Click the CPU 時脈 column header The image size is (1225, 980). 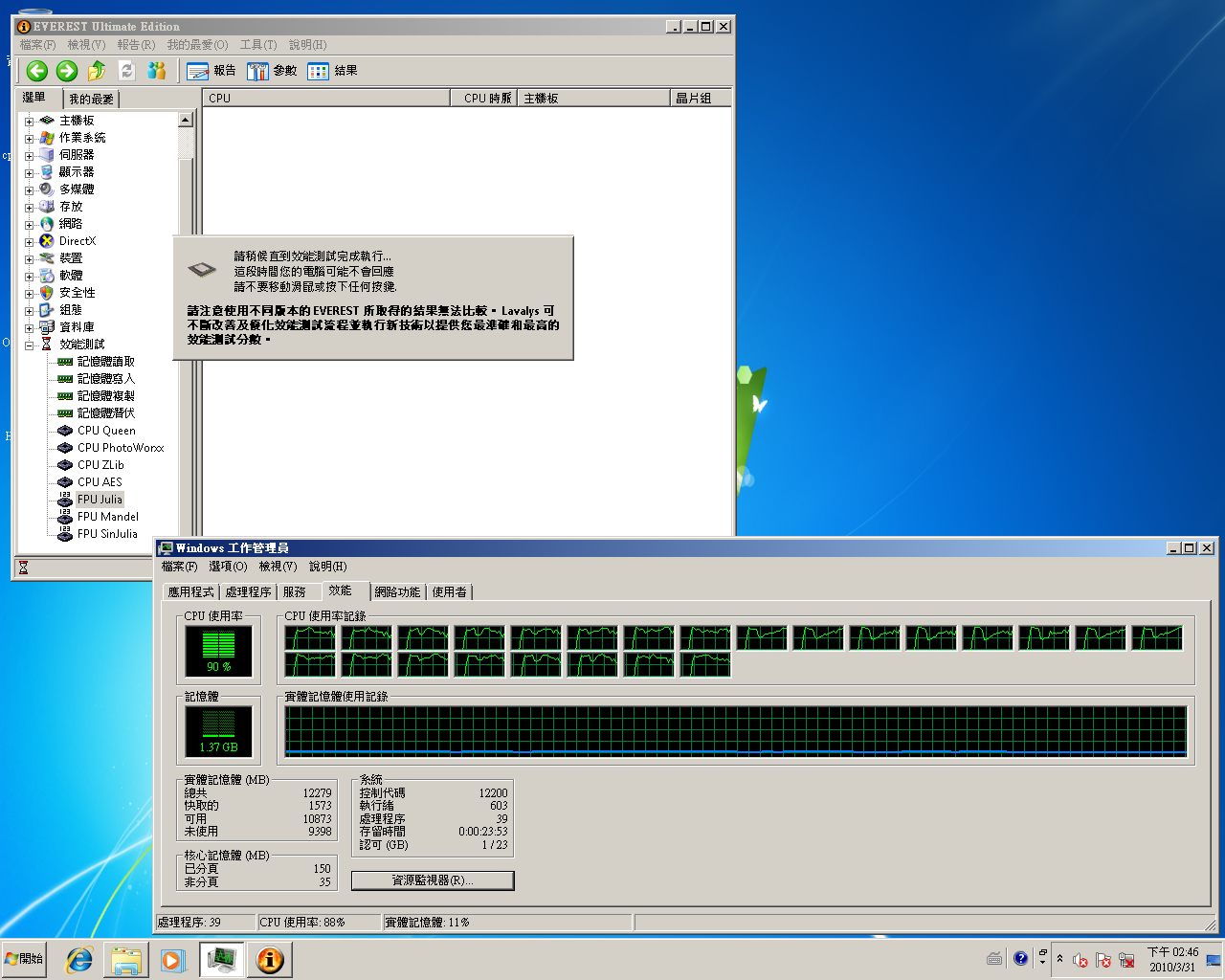pos(483,98)
